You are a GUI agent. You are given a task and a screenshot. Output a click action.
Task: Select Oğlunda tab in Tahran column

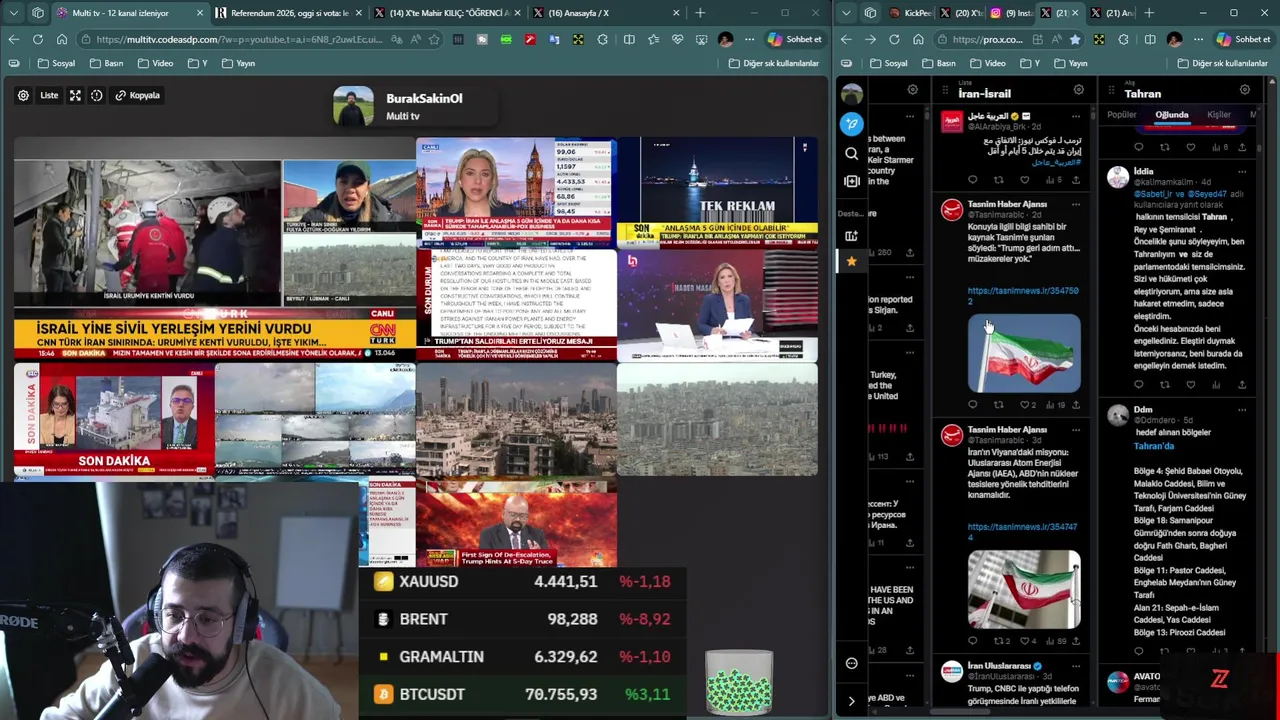(1172, 115)
